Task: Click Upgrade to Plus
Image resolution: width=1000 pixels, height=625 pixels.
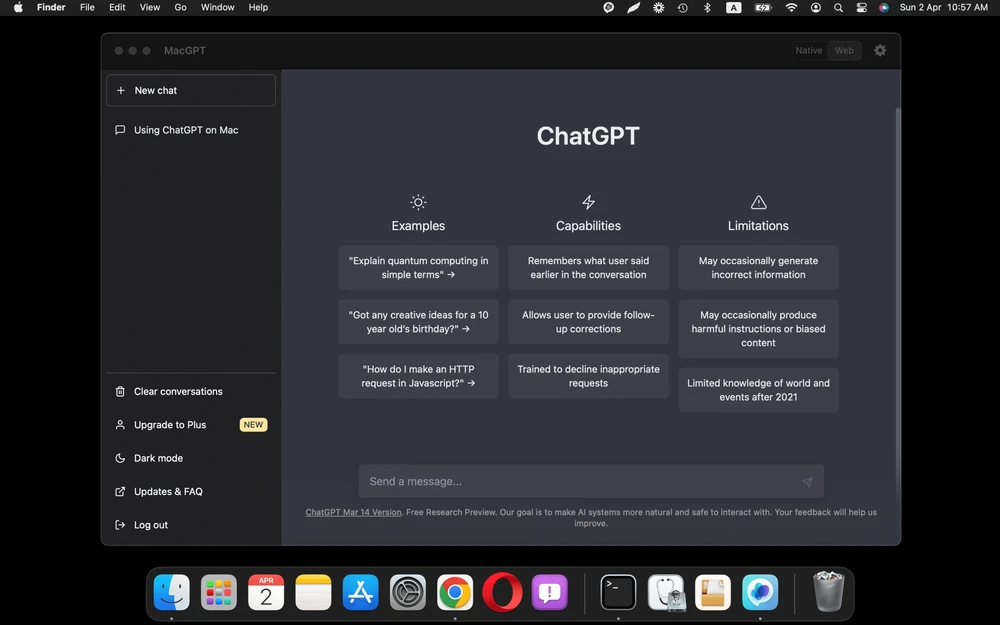Action: tap(191, 425)
